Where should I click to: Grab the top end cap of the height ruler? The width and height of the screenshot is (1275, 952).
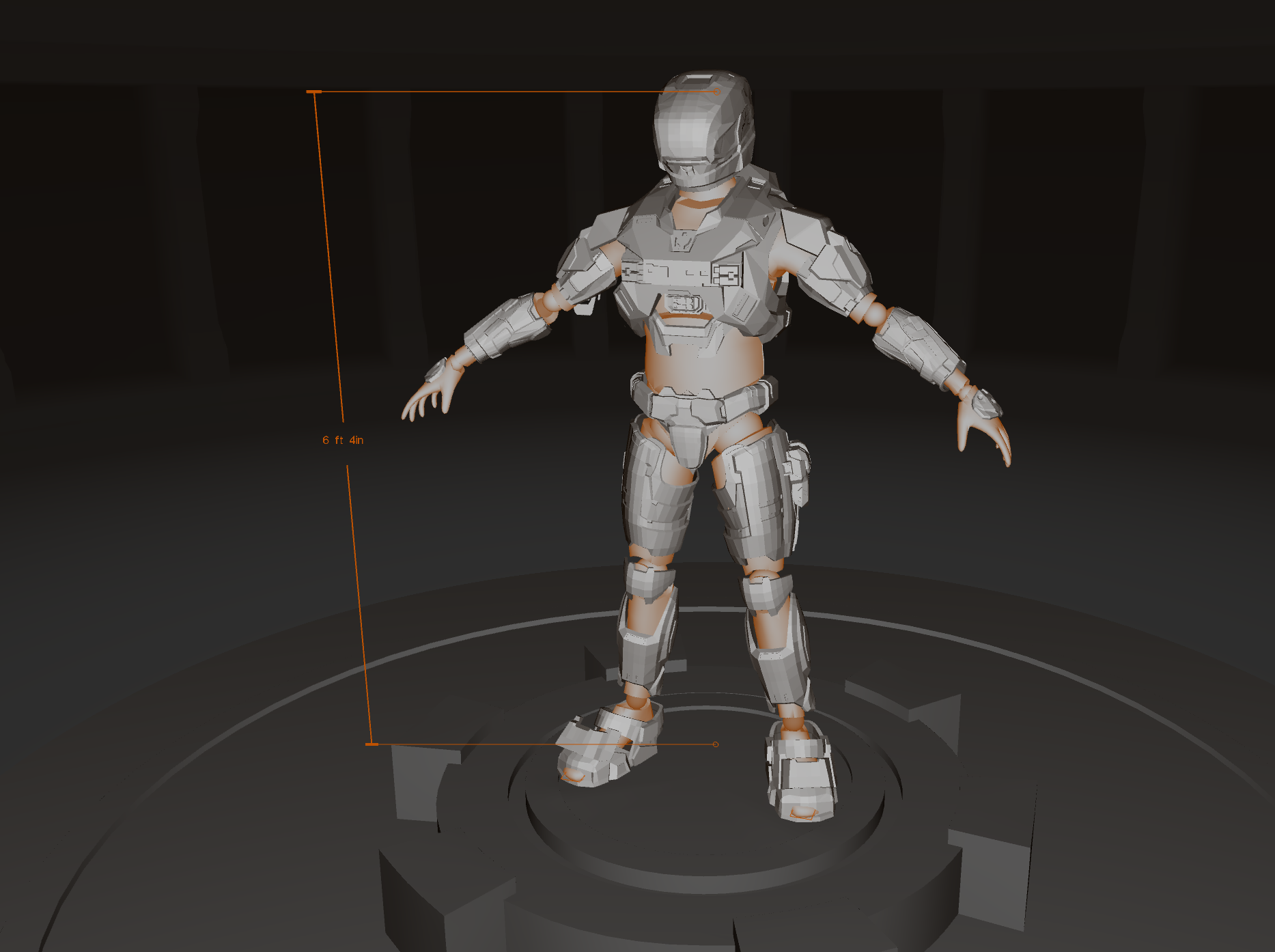coord(314,92)
